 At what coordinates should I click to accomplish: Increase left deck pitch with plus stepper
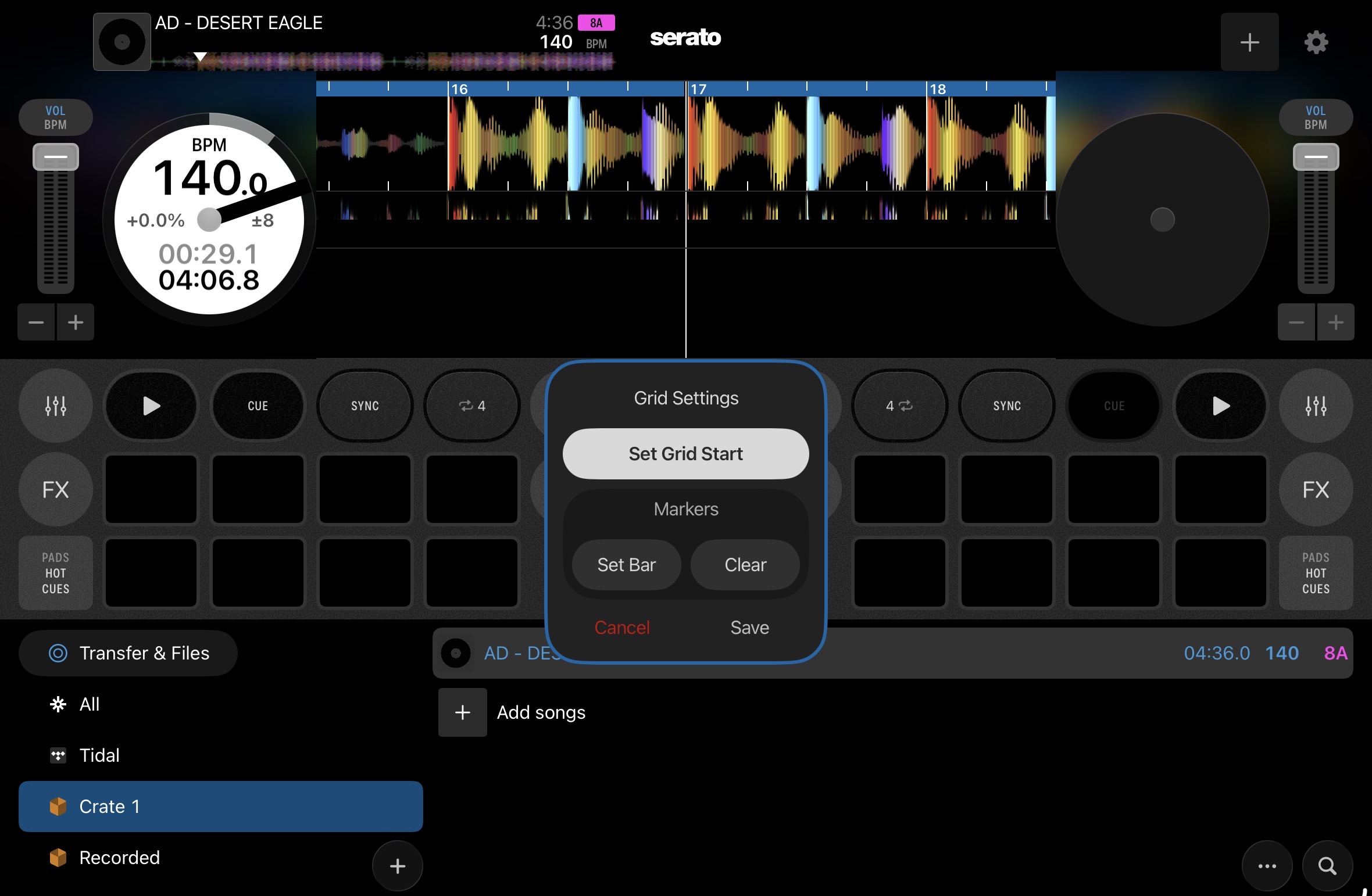pyautogui.click(x=76, y=322)
